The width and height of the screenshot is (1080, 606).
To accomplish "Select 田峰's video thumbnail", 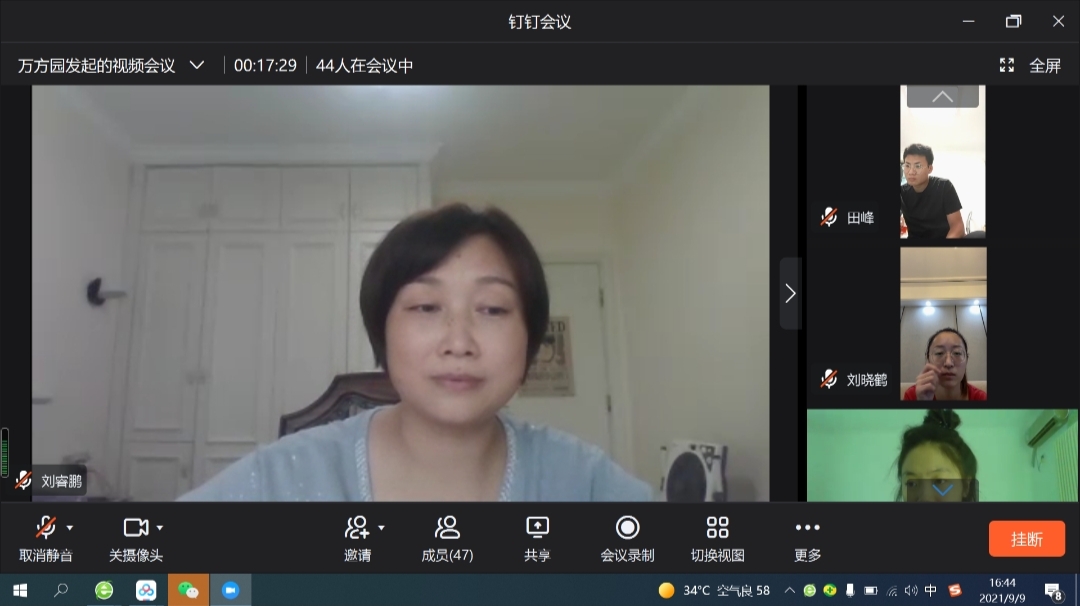I will click(x=942, y=162).
